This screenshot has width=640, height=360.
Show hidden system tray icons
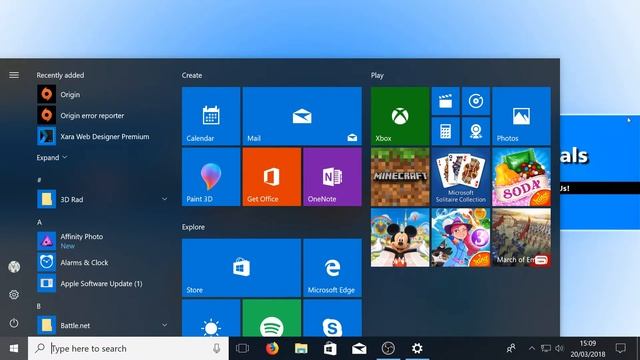(x=531, y=349)
